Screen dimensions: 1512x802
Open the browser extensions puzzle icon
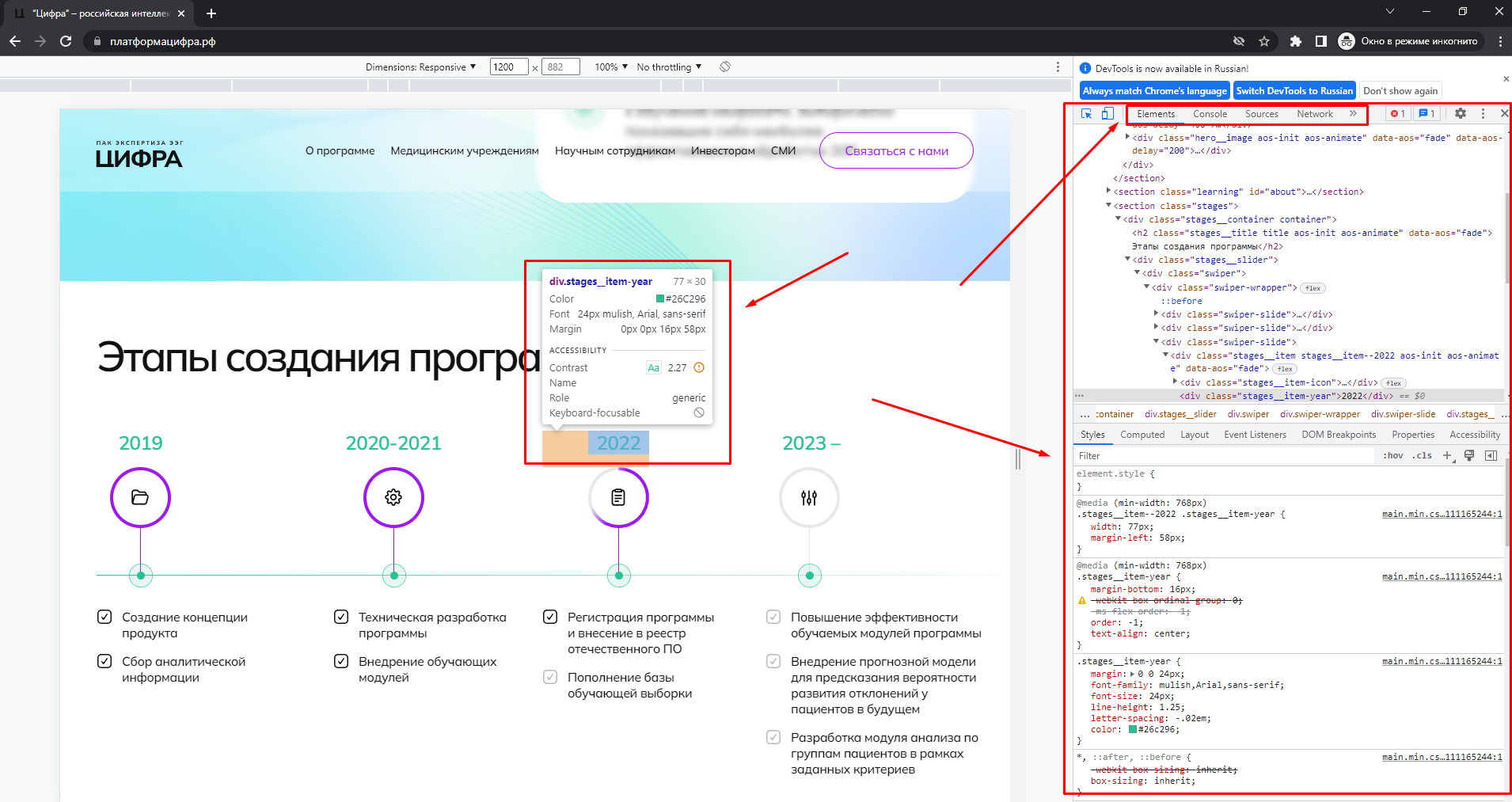tap(1295, 41)
